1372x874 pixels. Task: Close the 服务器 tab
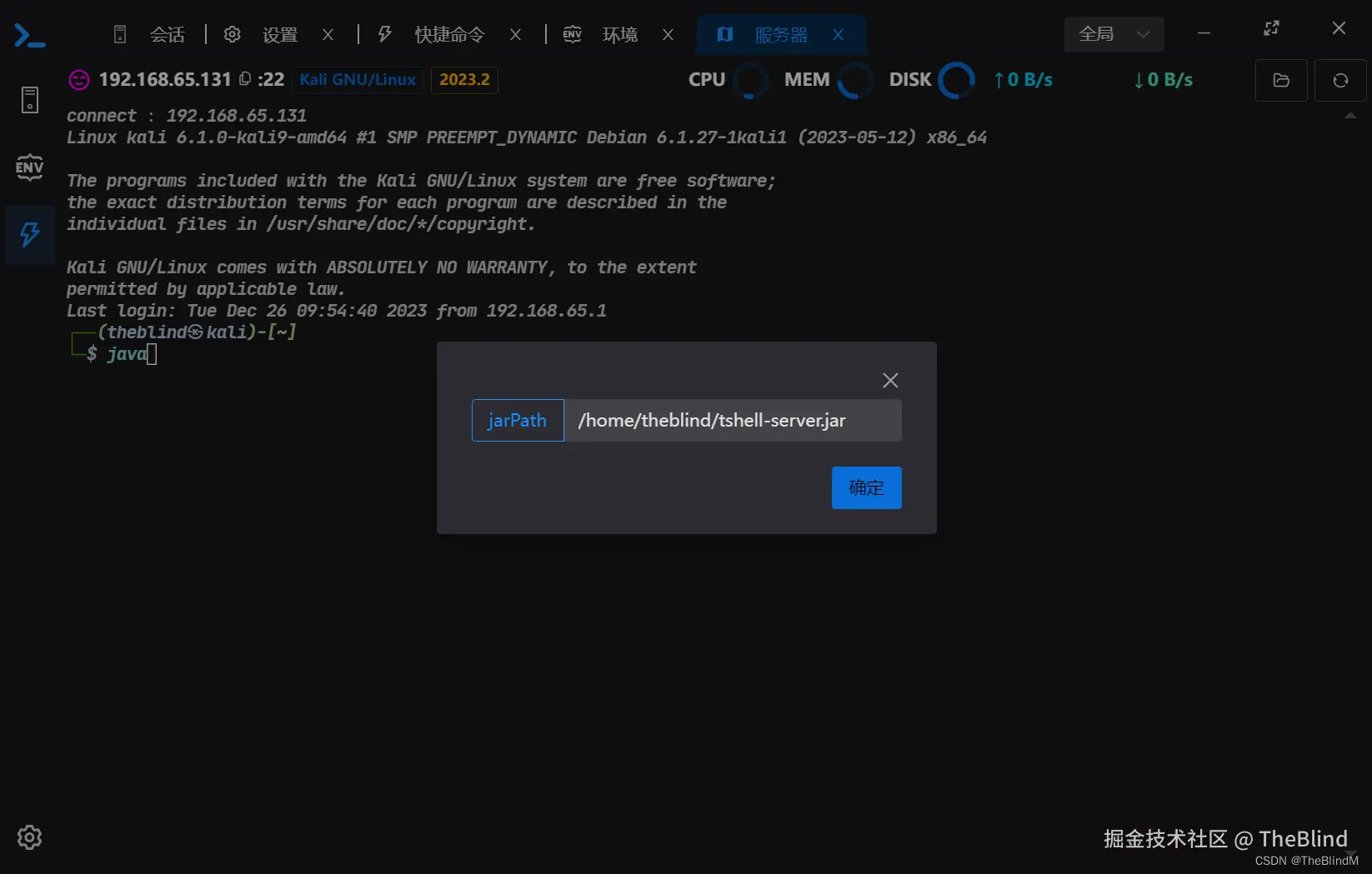point(838,34)
